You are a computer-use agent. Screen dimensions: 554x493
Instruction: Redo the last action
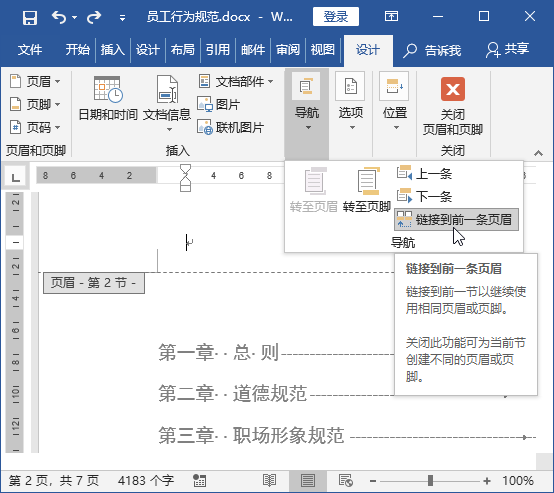94,17
